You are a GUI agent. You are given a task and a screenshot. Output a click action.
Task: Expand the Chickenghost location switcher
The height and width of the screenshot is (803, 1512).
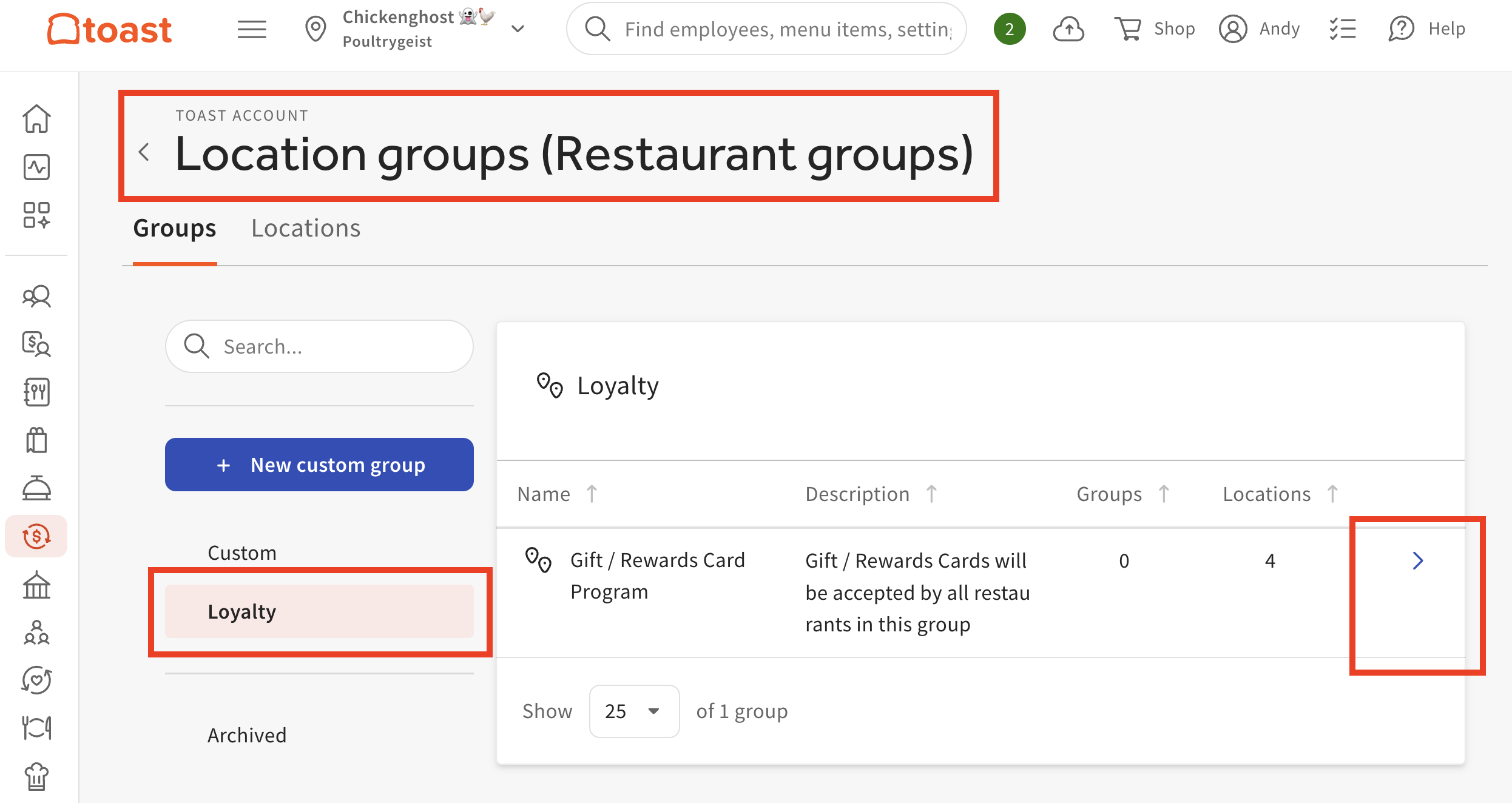(x=518, y=29)
